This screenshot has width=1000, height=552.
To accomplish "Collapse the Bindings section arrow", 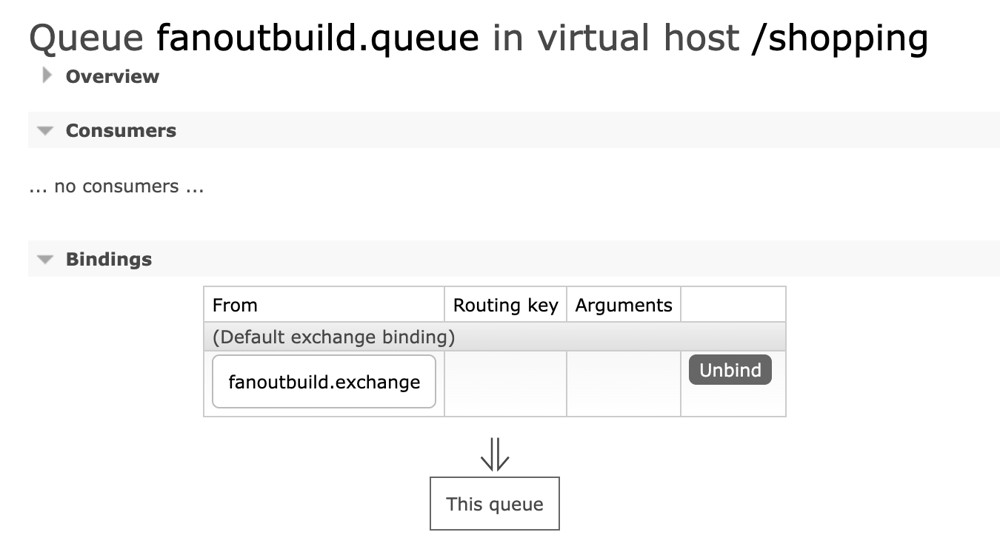I will pos(45,259).
